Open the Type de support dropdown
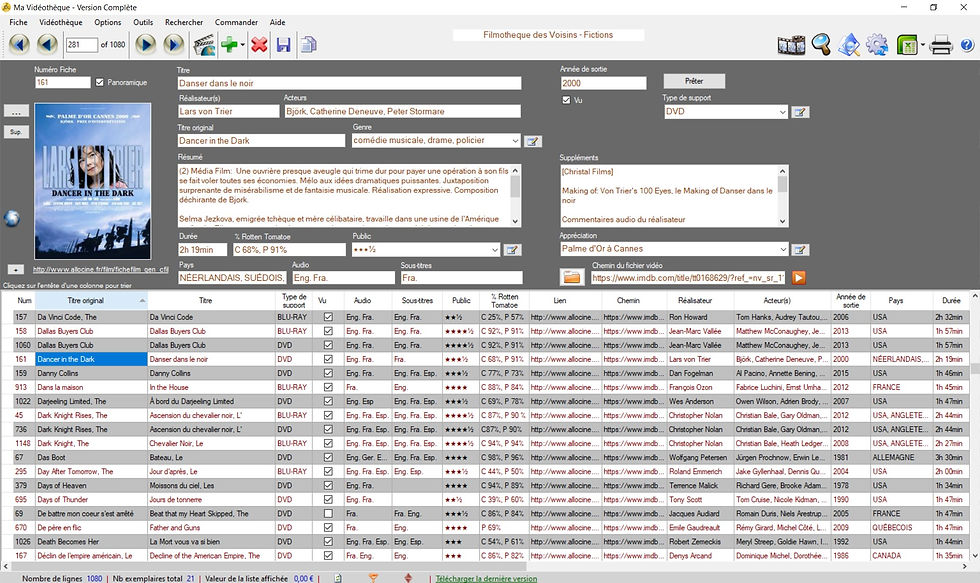The width and height of the screenshot is (980, 583). click(782, 112)
